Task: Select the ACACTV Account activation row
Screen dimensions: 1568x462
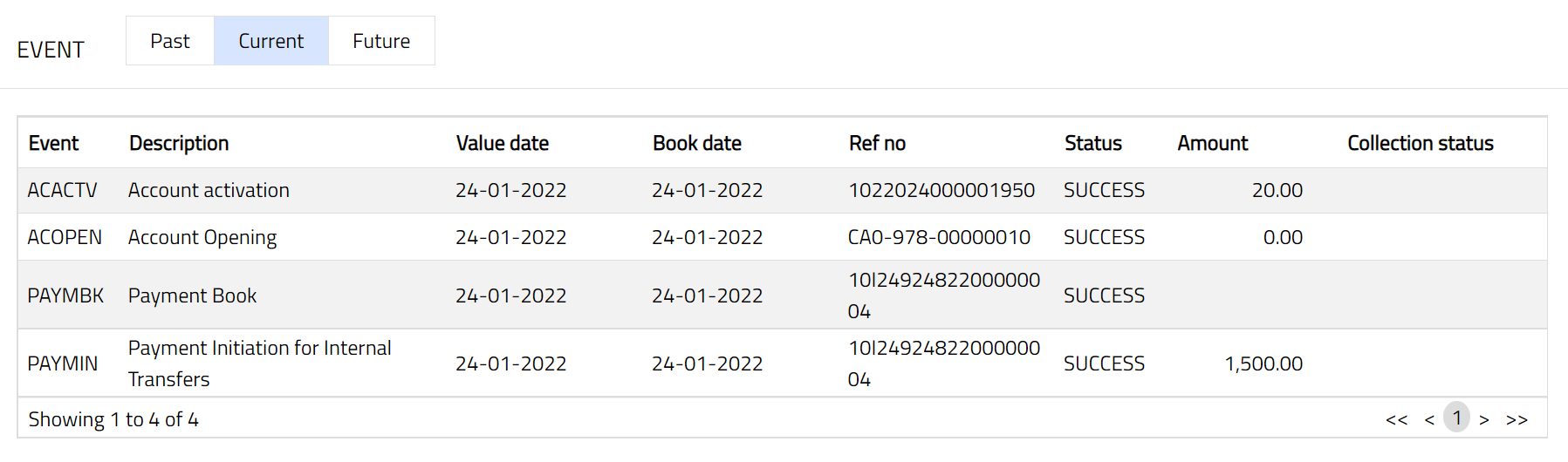Action: click(x=209, y=190)
